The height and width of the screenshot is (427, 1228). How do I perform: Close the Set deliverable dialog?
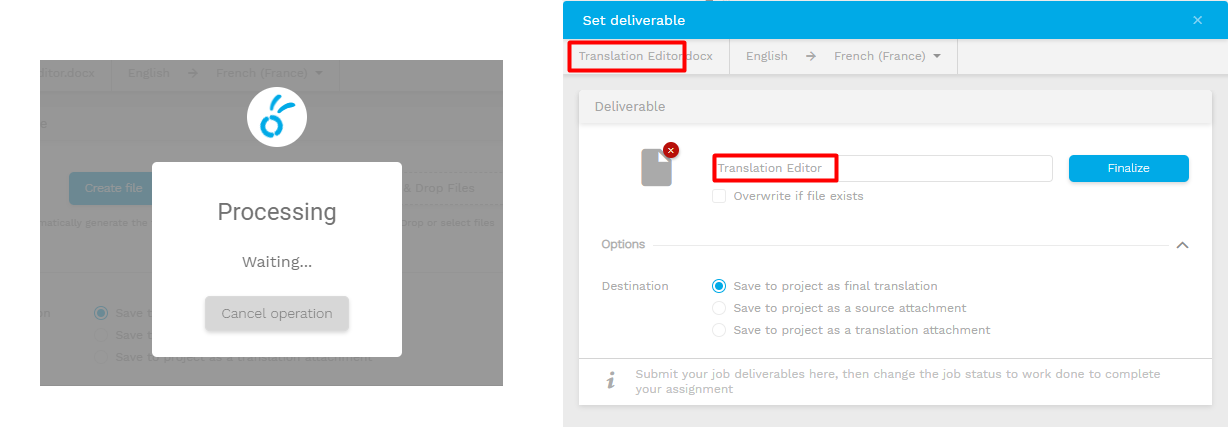[1197, 20]
